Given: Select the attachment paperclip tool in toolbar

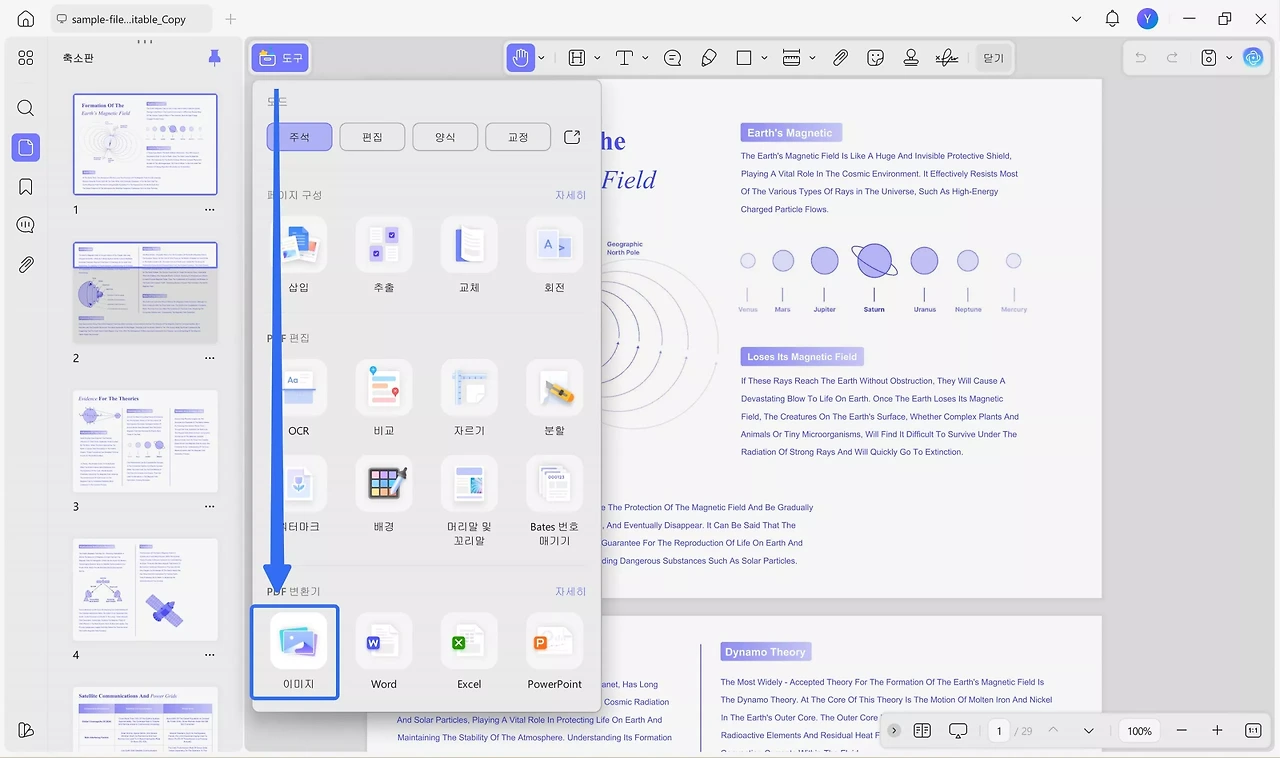Looking at the screenshot, I should click(x=840, y=58).
